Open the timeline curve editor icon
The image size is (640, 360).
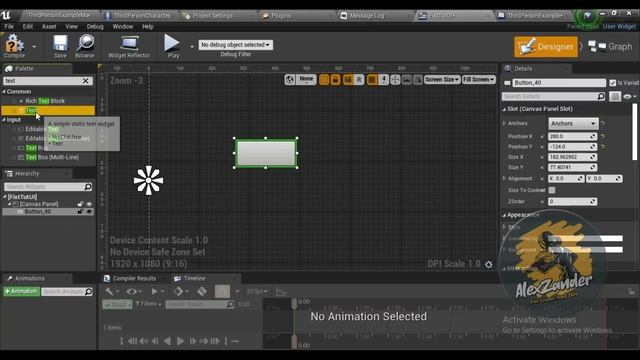tap(281, 291)
